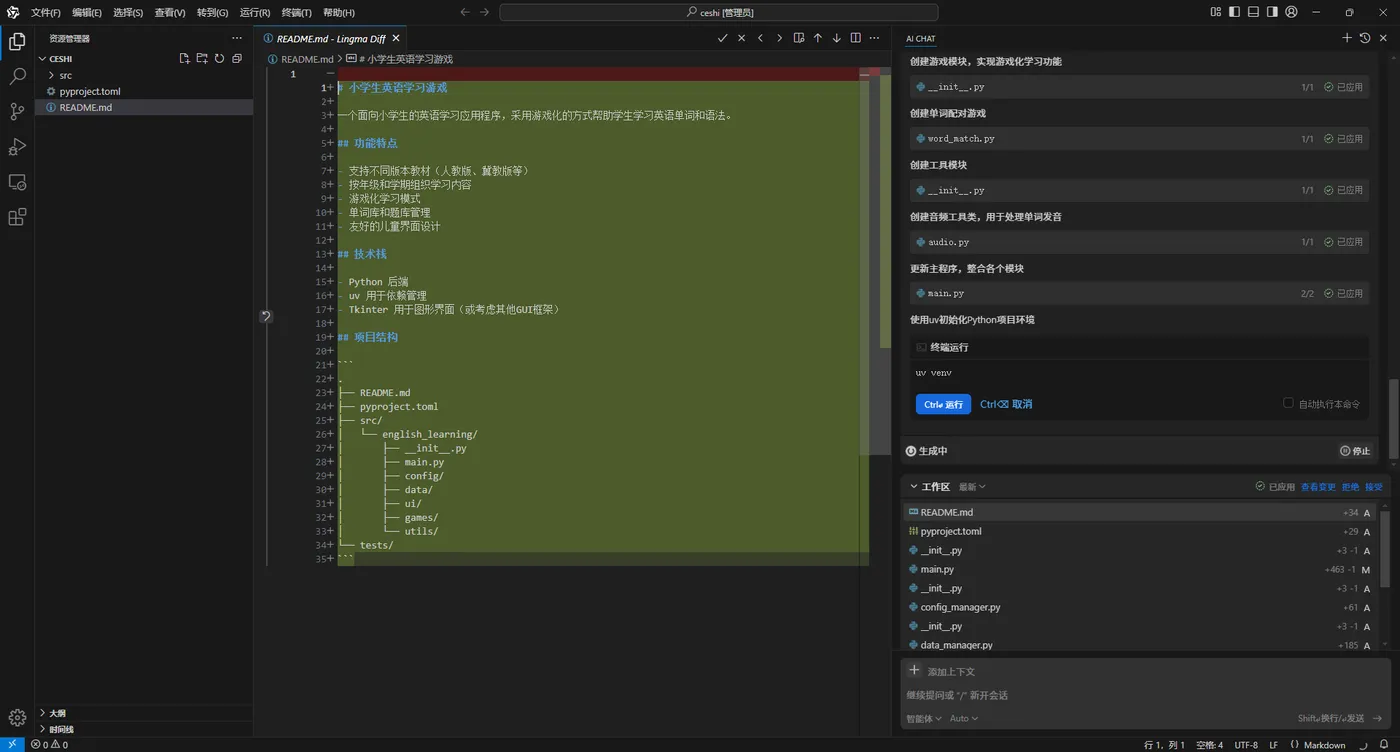1400x752 pixels.
Task: Open the Remote Explorer view
Action: 17,182
